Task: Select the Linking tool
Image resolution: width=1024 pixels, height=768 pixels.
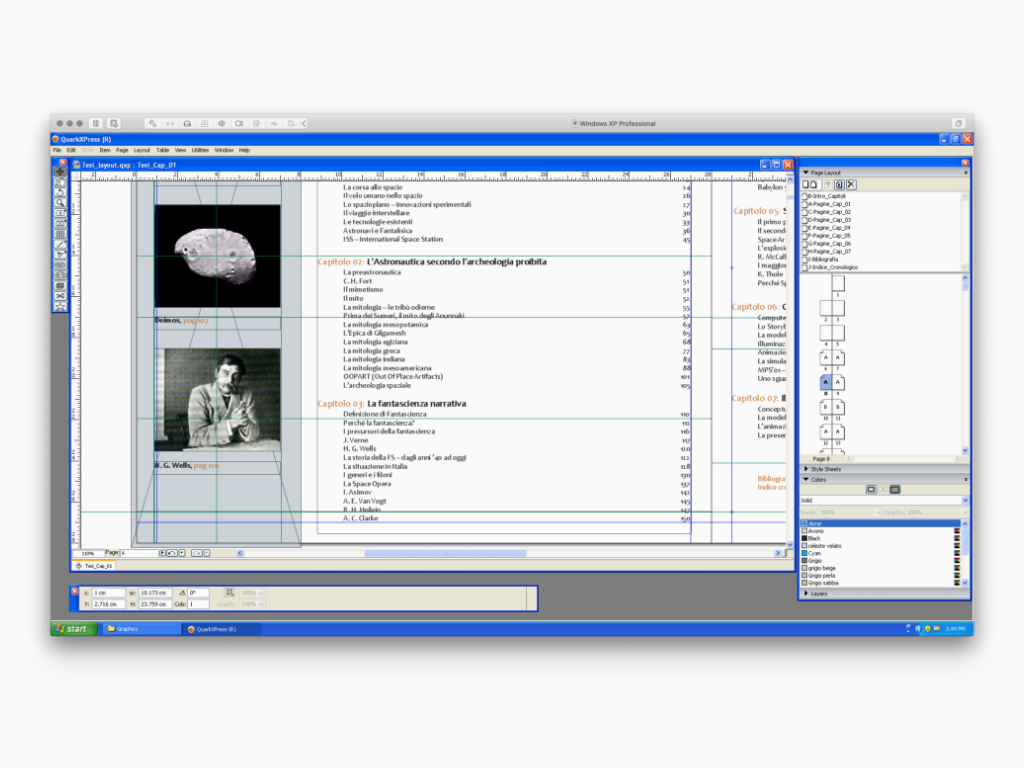Action: pos(60,265)
